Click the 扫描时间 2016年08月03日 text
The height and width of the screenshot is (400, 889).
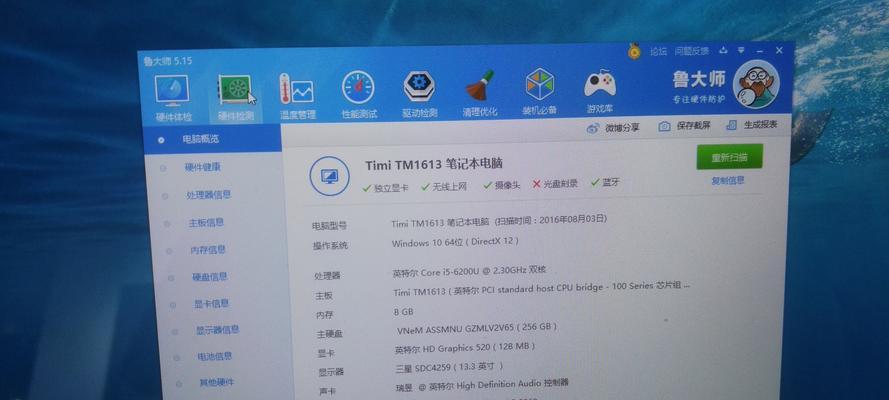(x=551, y=219)
